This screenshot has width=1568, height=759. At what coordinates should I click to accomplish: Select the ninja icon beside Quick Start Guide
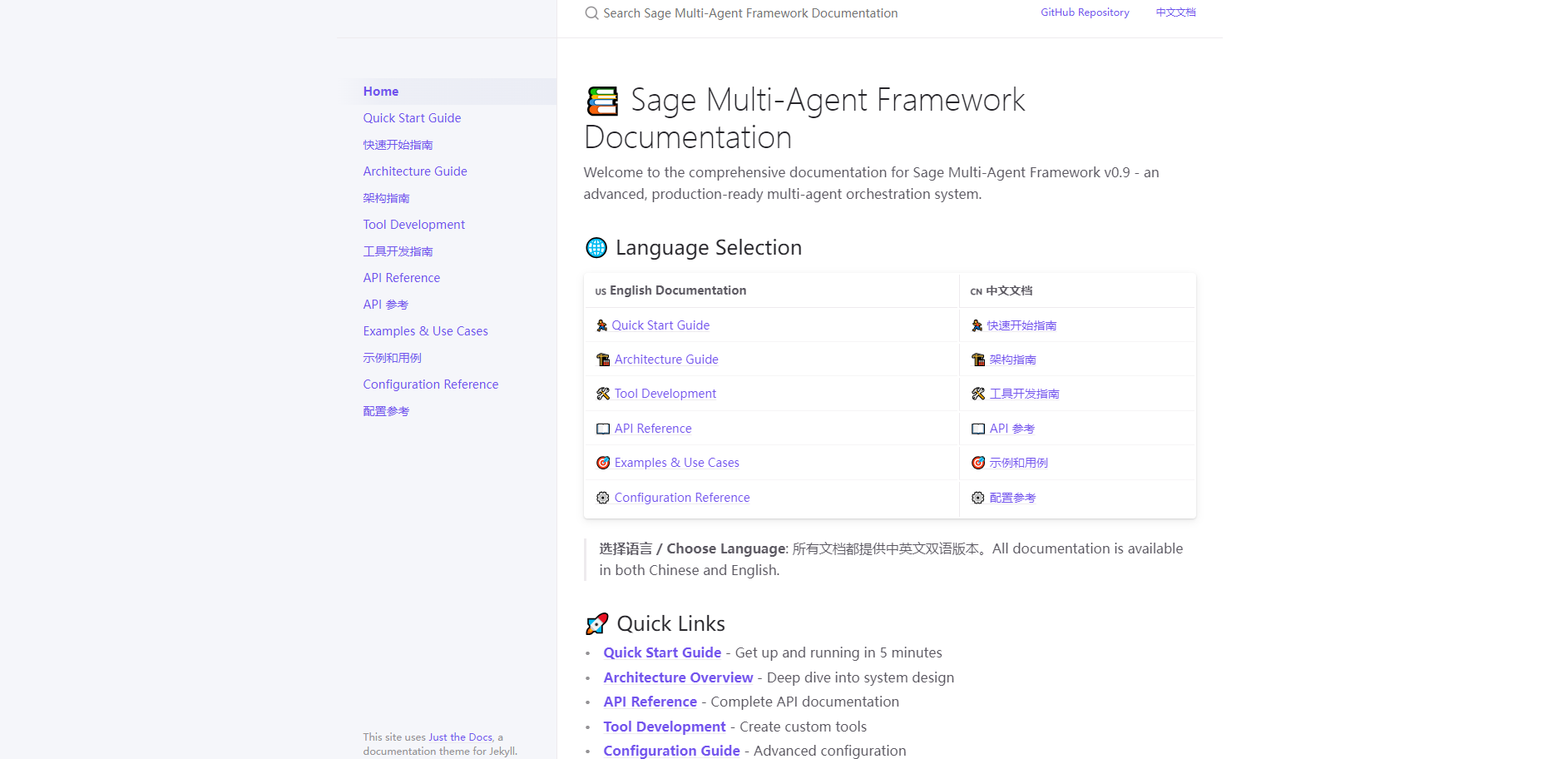point(602,325)
